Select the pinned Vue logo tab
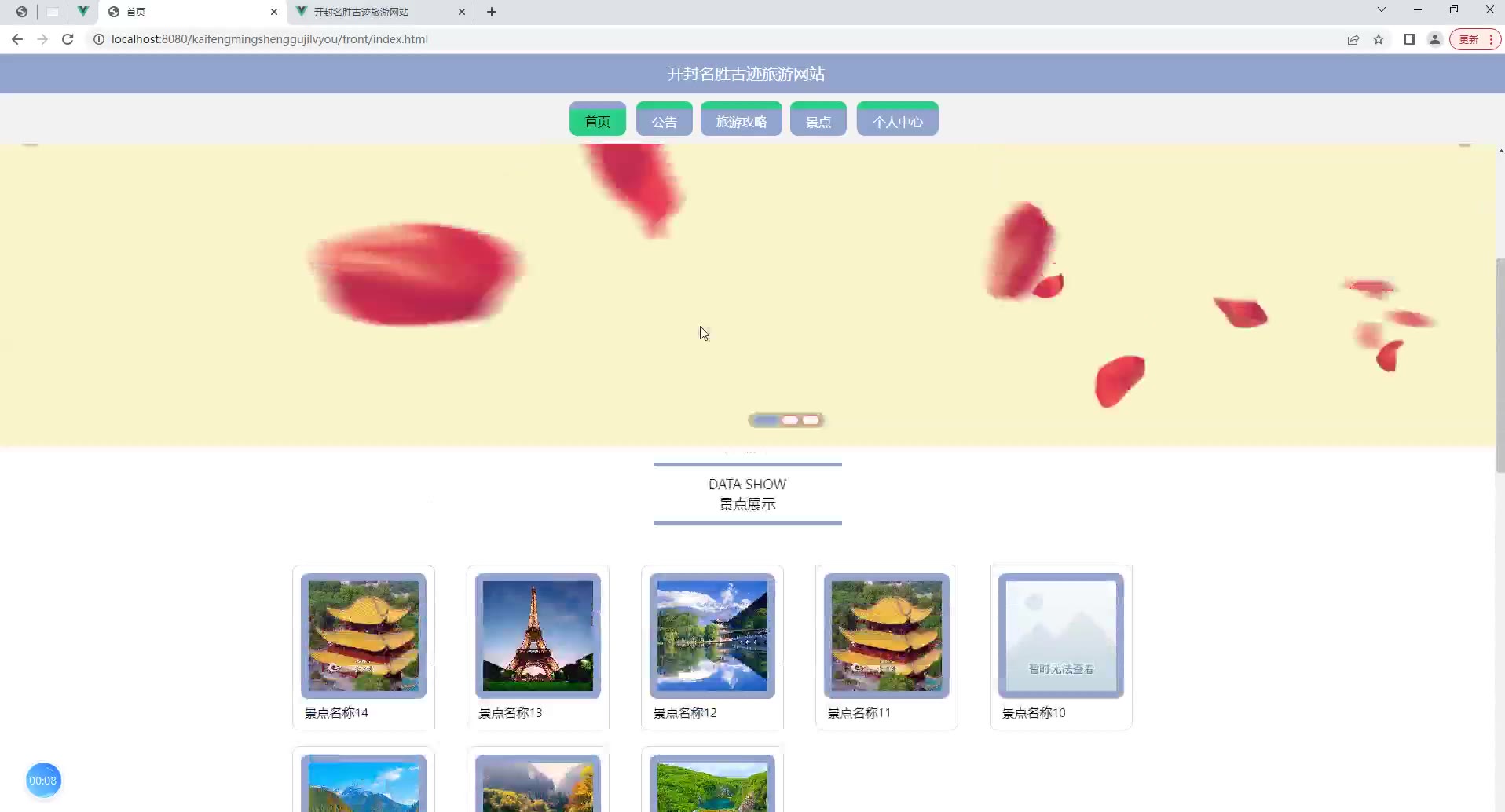The height and width of the screenshot is (812, 1505). tap(82, 12)
